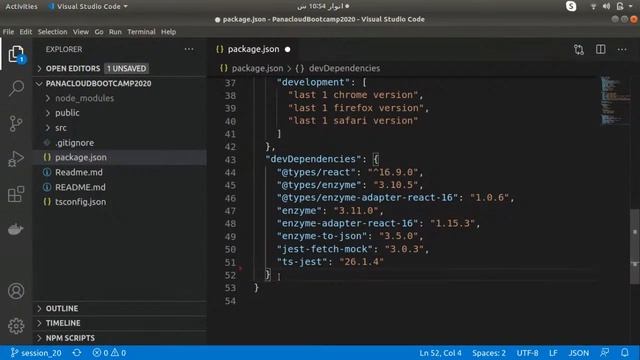Expand the public folder
Image resolution: width=640 pixels, height=360 pixels.
click(48, 113)
